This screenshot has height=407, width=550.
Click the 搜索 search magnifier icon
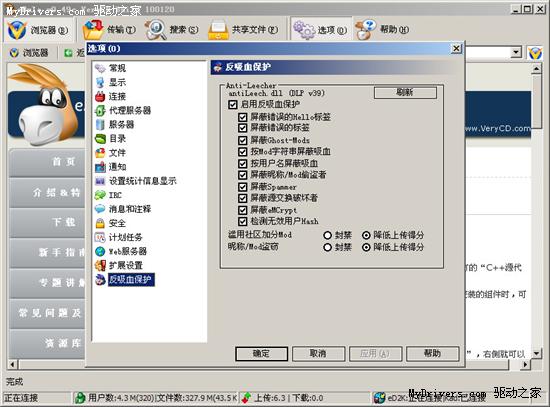[x=156, y=29]
